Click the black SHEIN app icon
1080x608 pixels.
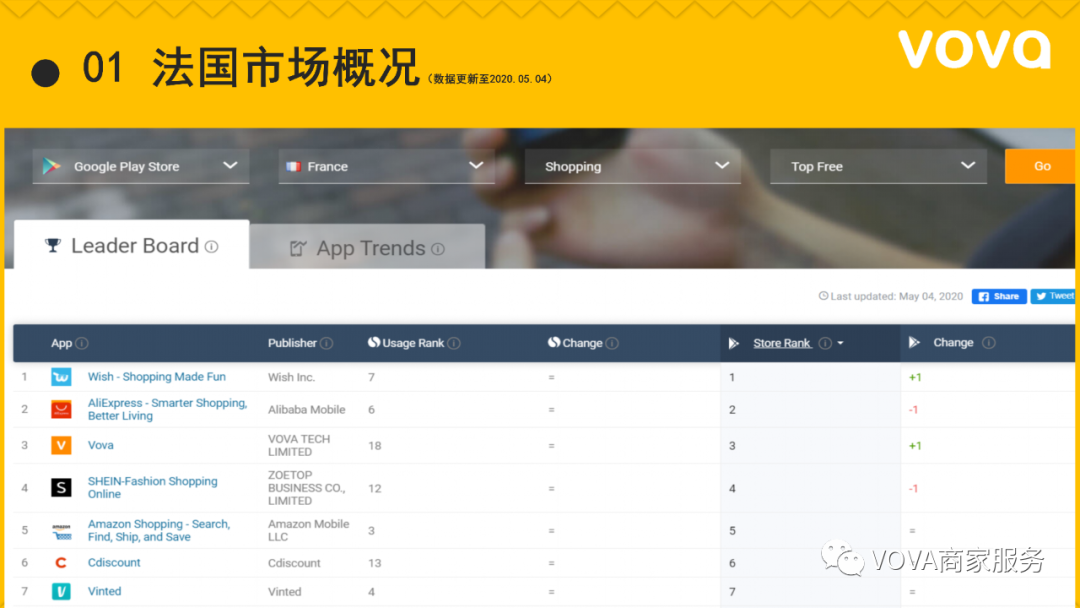point(61,487)
